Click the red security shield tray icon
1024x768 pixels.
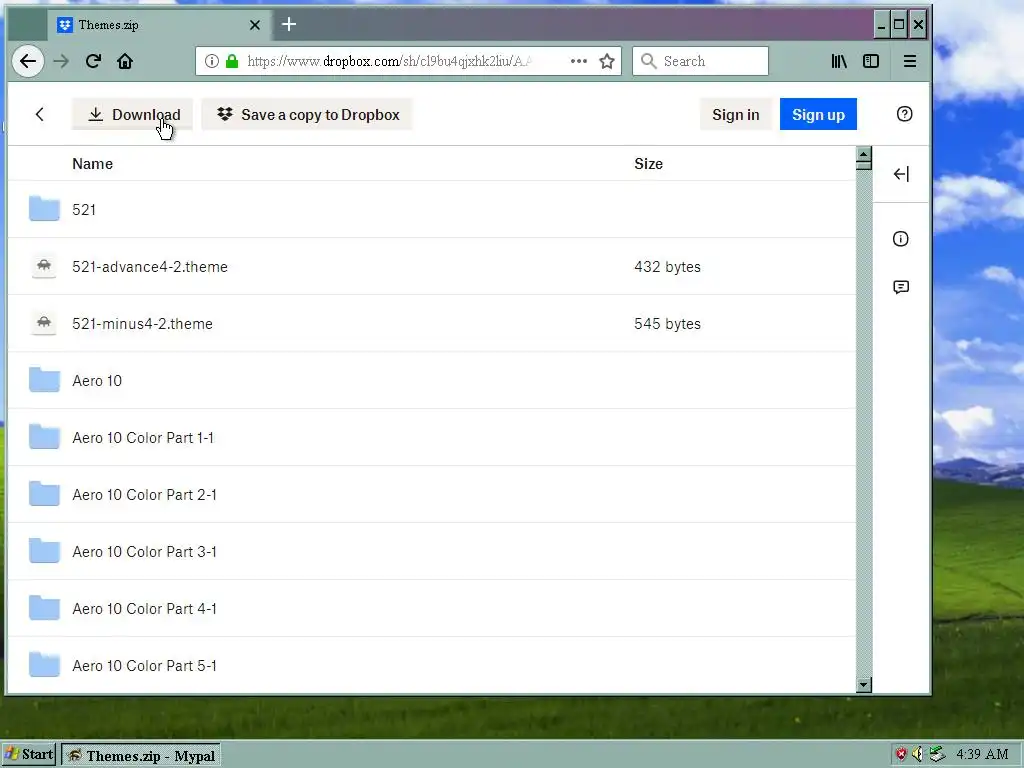pos(901,754)
